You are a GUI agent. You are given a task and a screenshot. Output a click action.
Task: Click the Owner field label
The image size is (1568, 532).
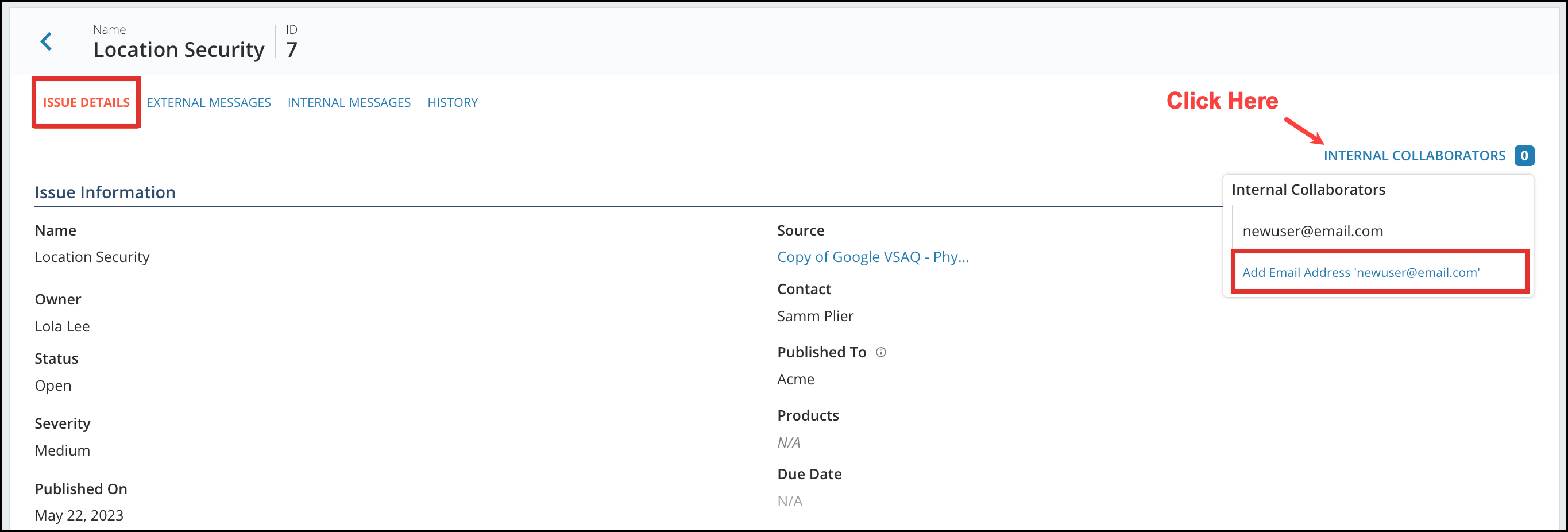pos(58,299)
